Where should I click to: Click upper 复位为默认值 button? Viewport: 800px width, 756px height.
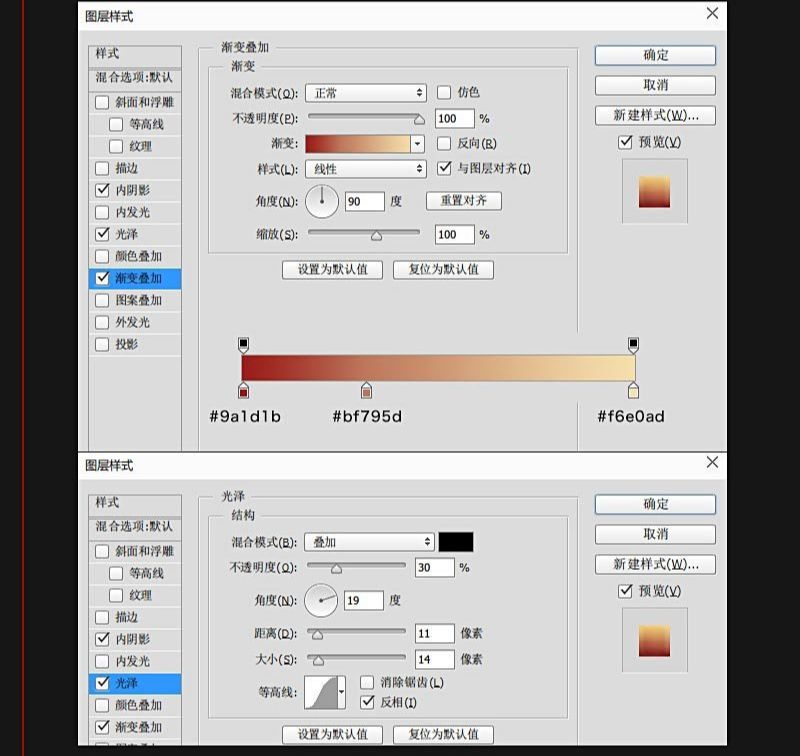[x=443, y=270]
